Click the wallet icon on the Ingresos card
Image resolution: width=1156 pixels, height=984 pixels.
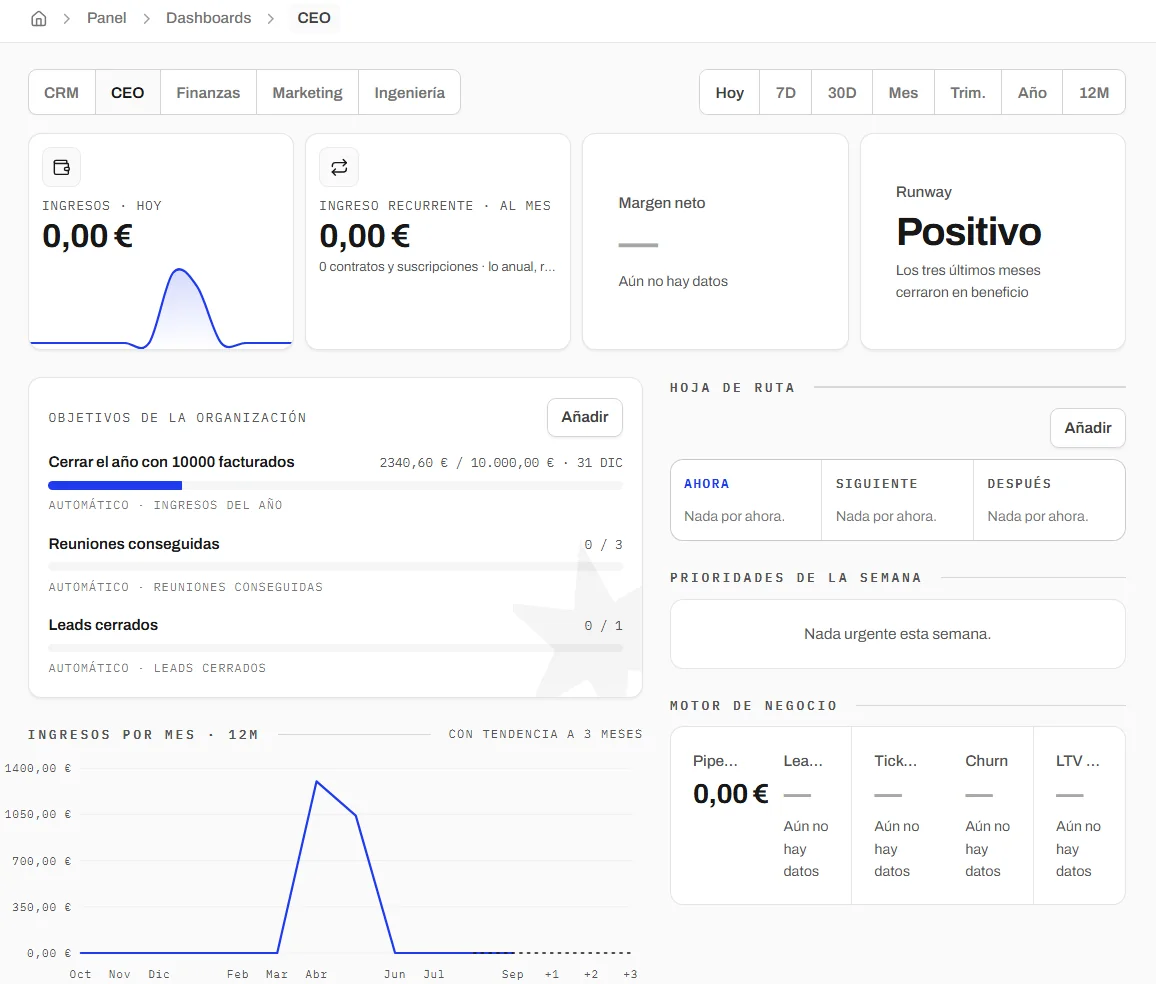(62, 167)
